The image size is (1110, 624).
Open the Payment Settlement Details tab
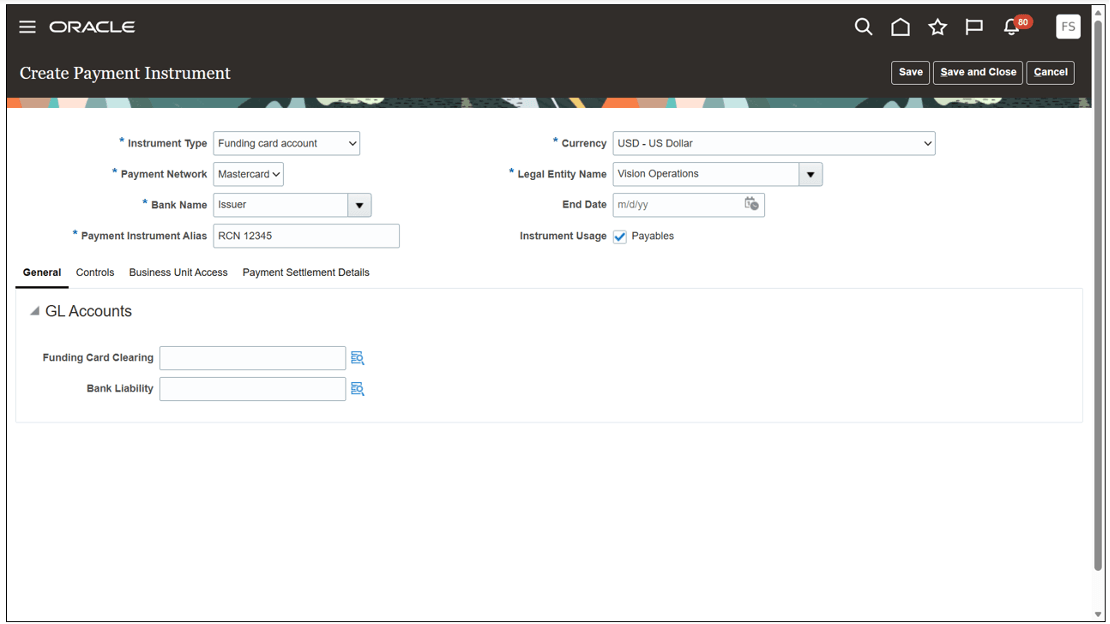[306, 273]
